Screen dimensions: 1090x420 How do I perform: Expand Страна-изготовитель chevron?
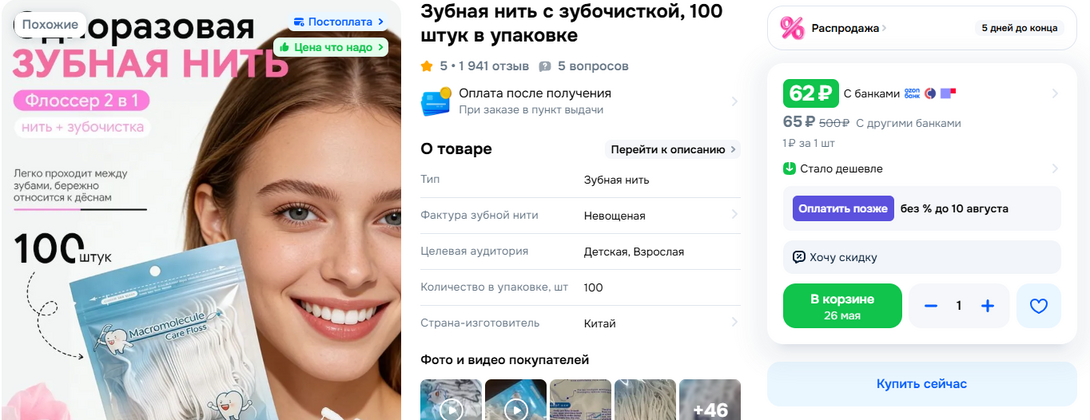point(734,323)
